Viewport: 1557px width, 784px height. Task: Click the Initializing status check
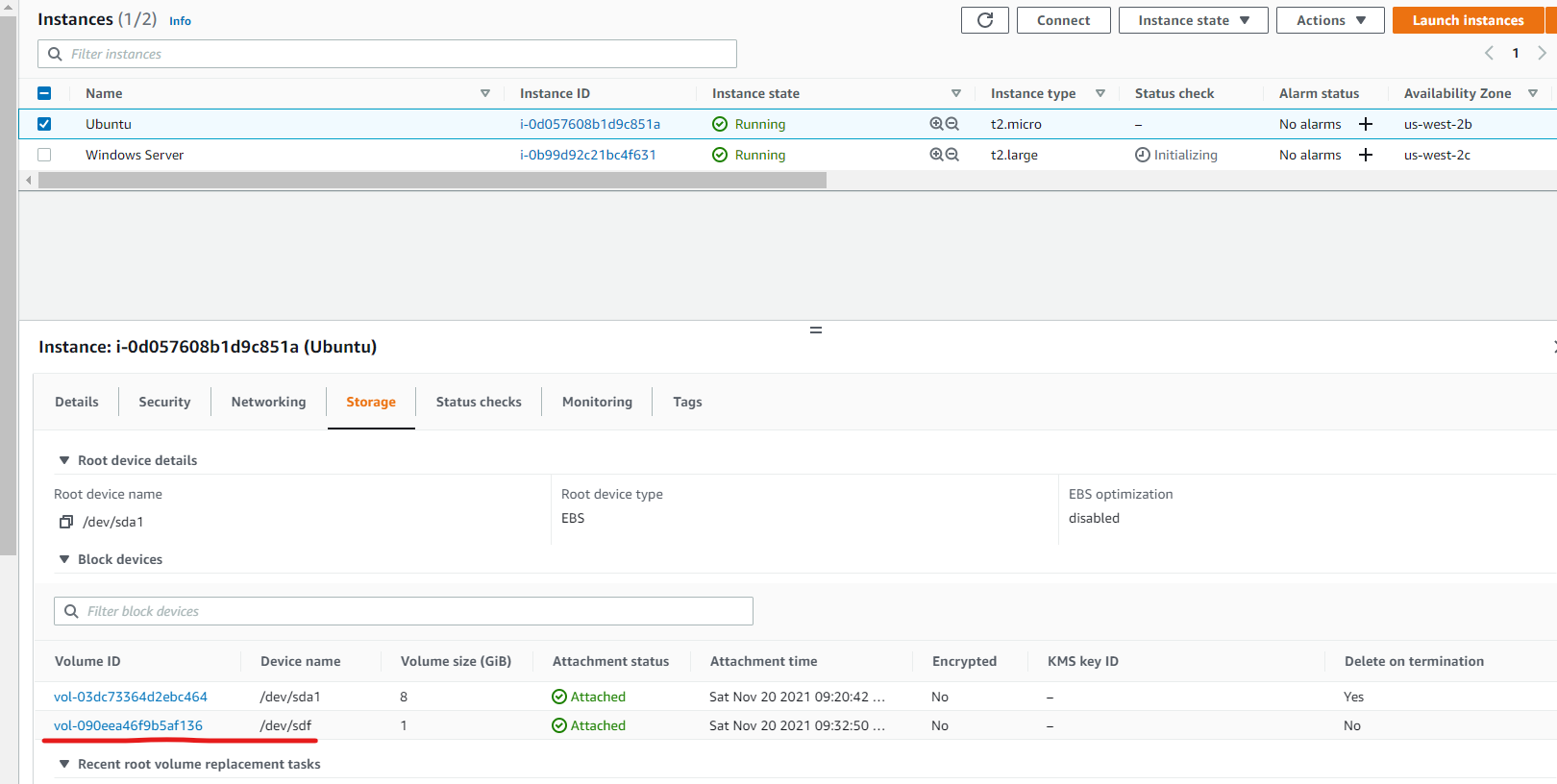tap(1176, 155)
